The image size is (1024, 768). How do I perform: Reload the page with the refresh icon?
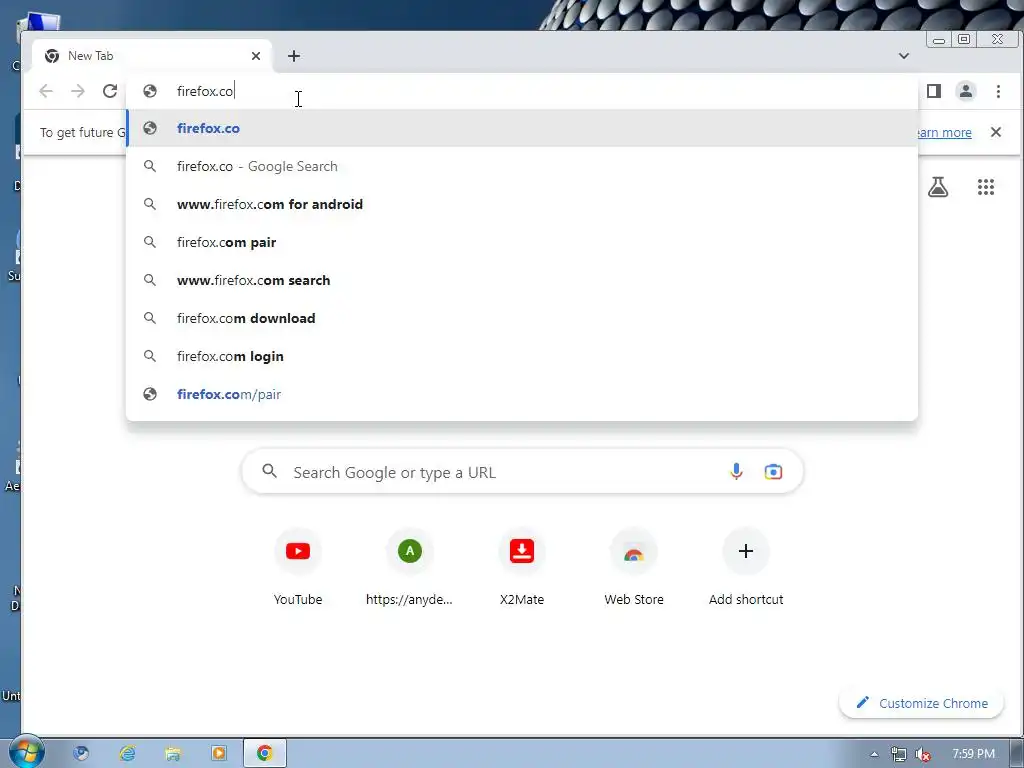[x=110, y=91]
